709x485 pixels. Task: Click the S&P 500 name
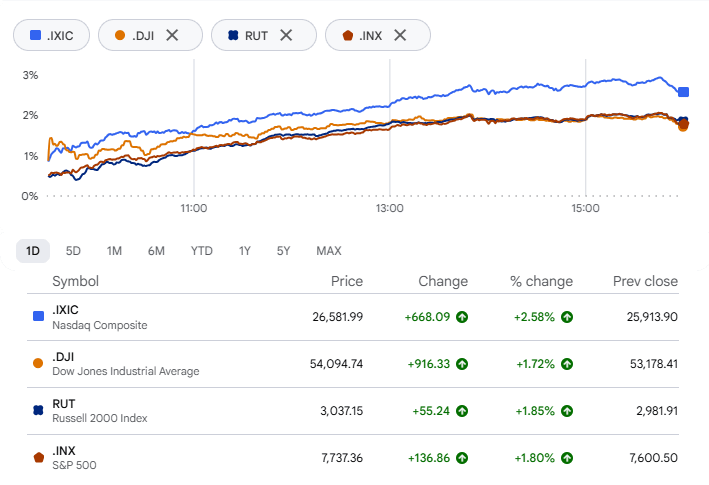[x=74, y=466]
